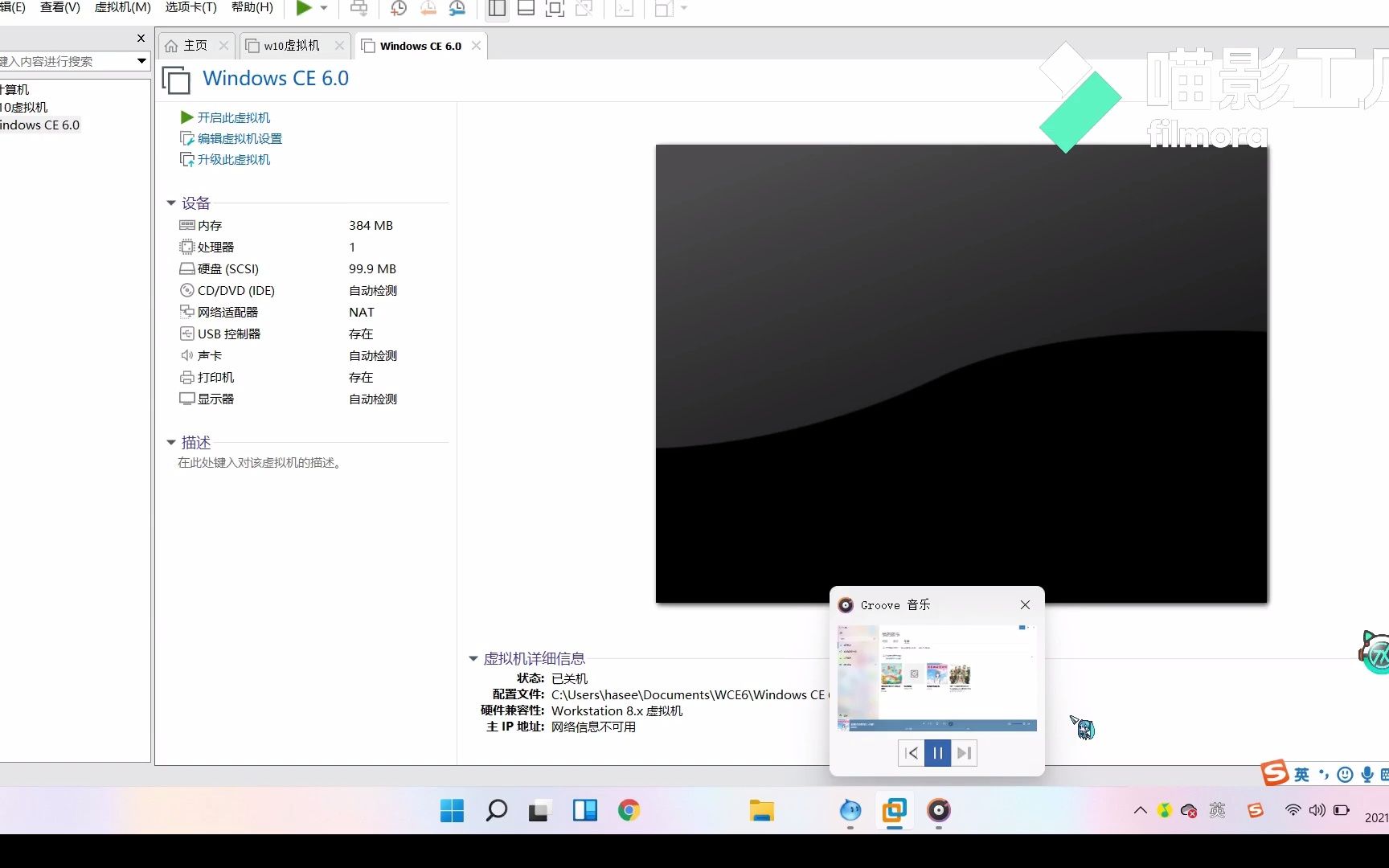Open 编辑虚拟机设置
The width and height of the screenshot is (1389, 868).
239,138
